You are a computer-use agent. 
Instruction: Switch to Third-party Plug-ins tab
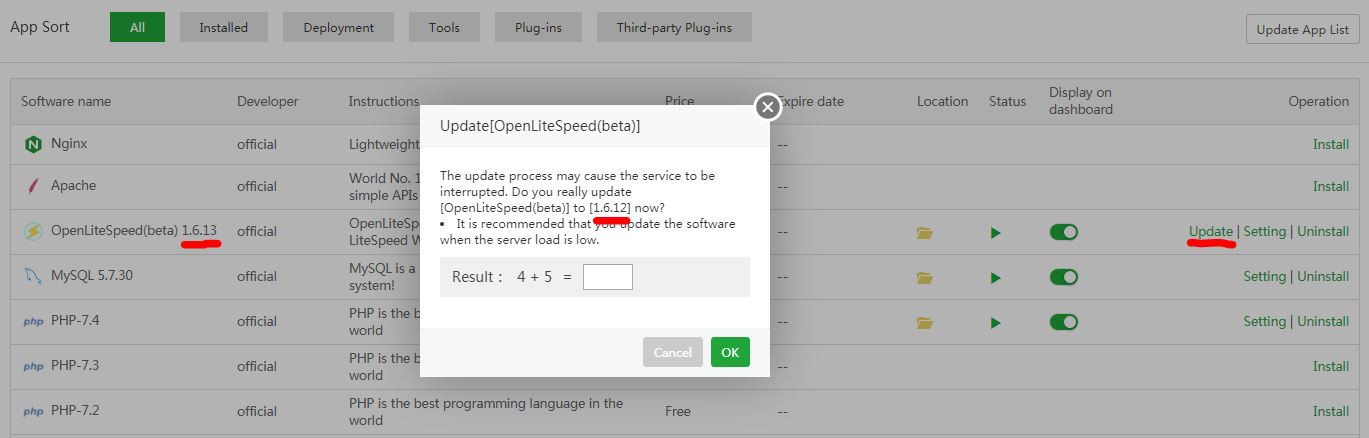(x=674, y=27)
